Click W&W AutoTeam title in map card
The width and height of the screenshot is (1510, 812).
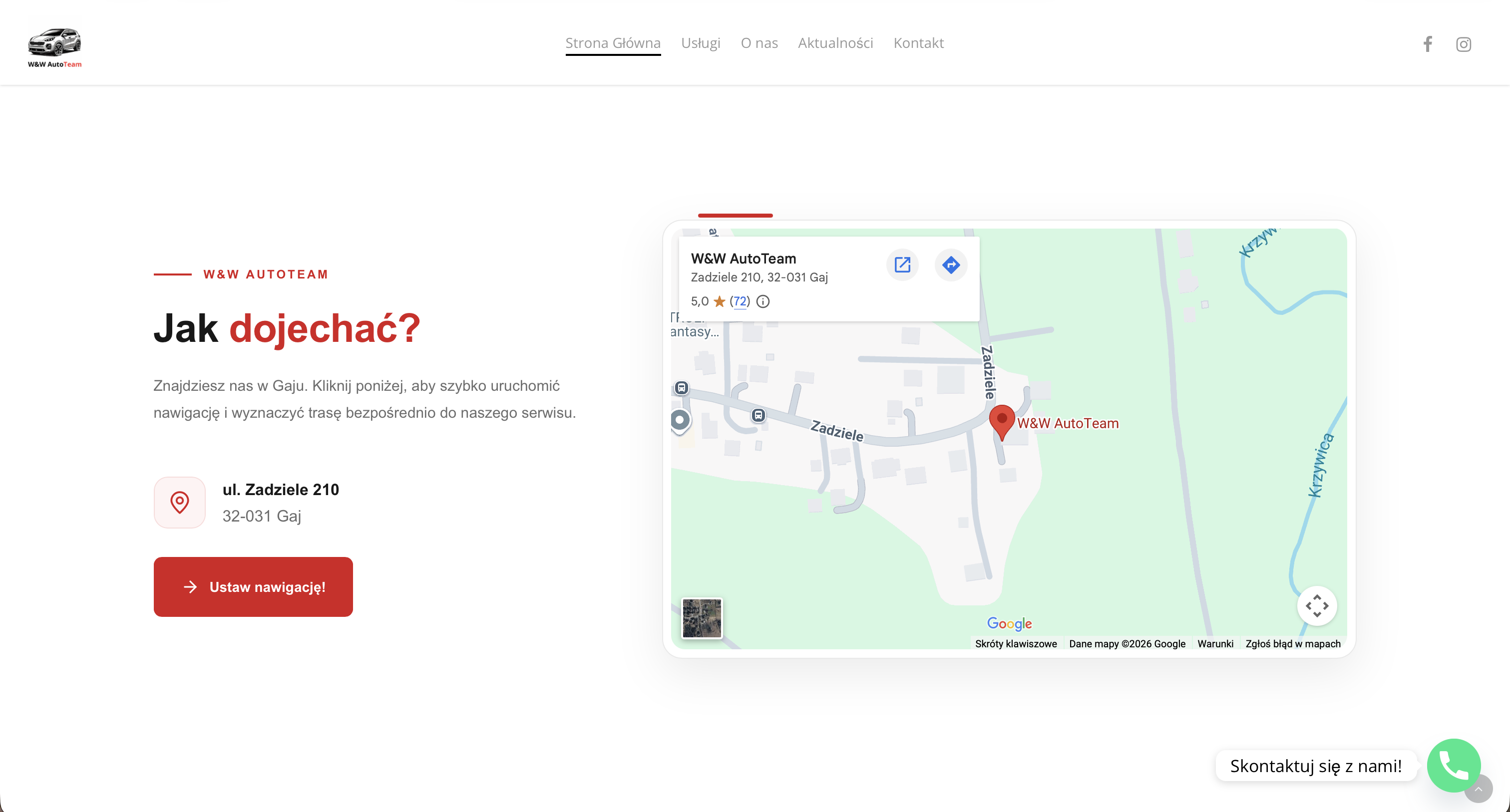click(744, 259)
